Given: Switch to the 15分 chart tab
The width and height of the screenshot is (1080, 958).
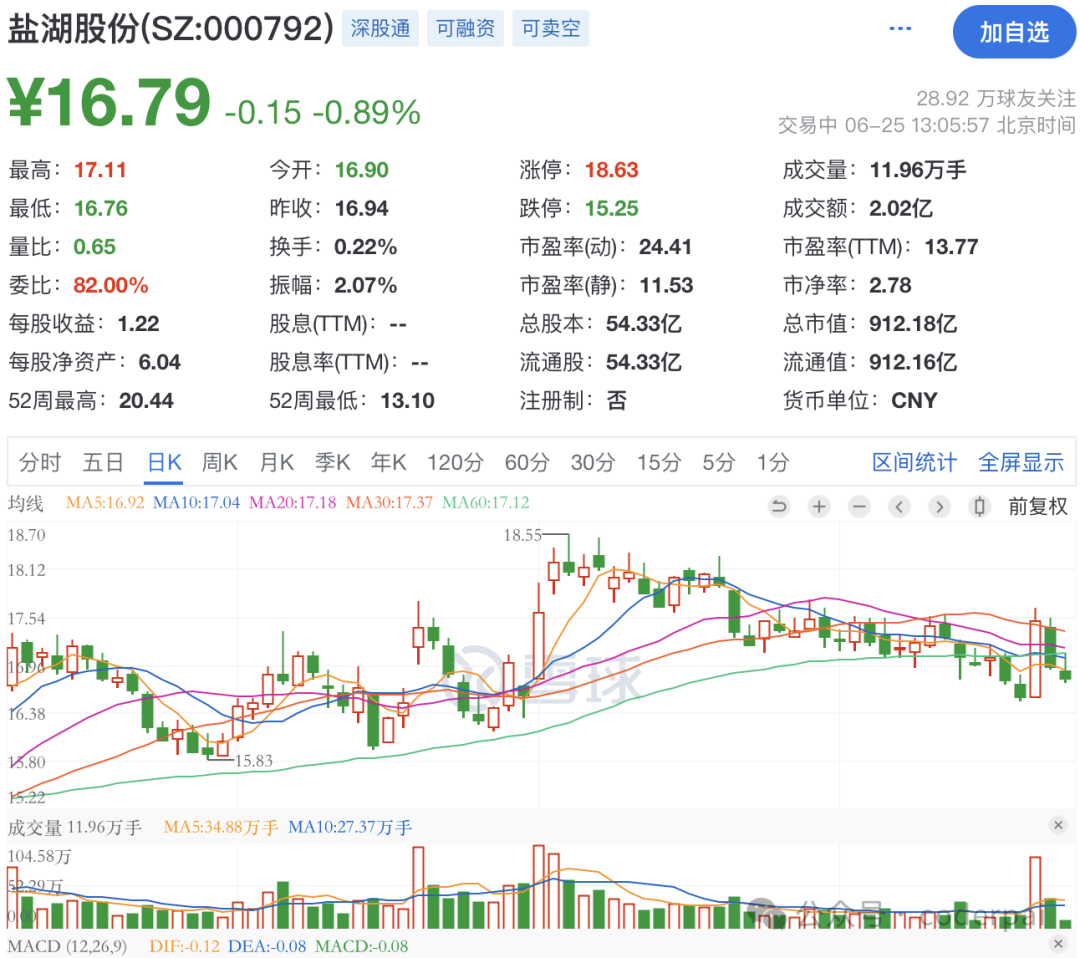Looking at the screenshot, I should 658,462.
